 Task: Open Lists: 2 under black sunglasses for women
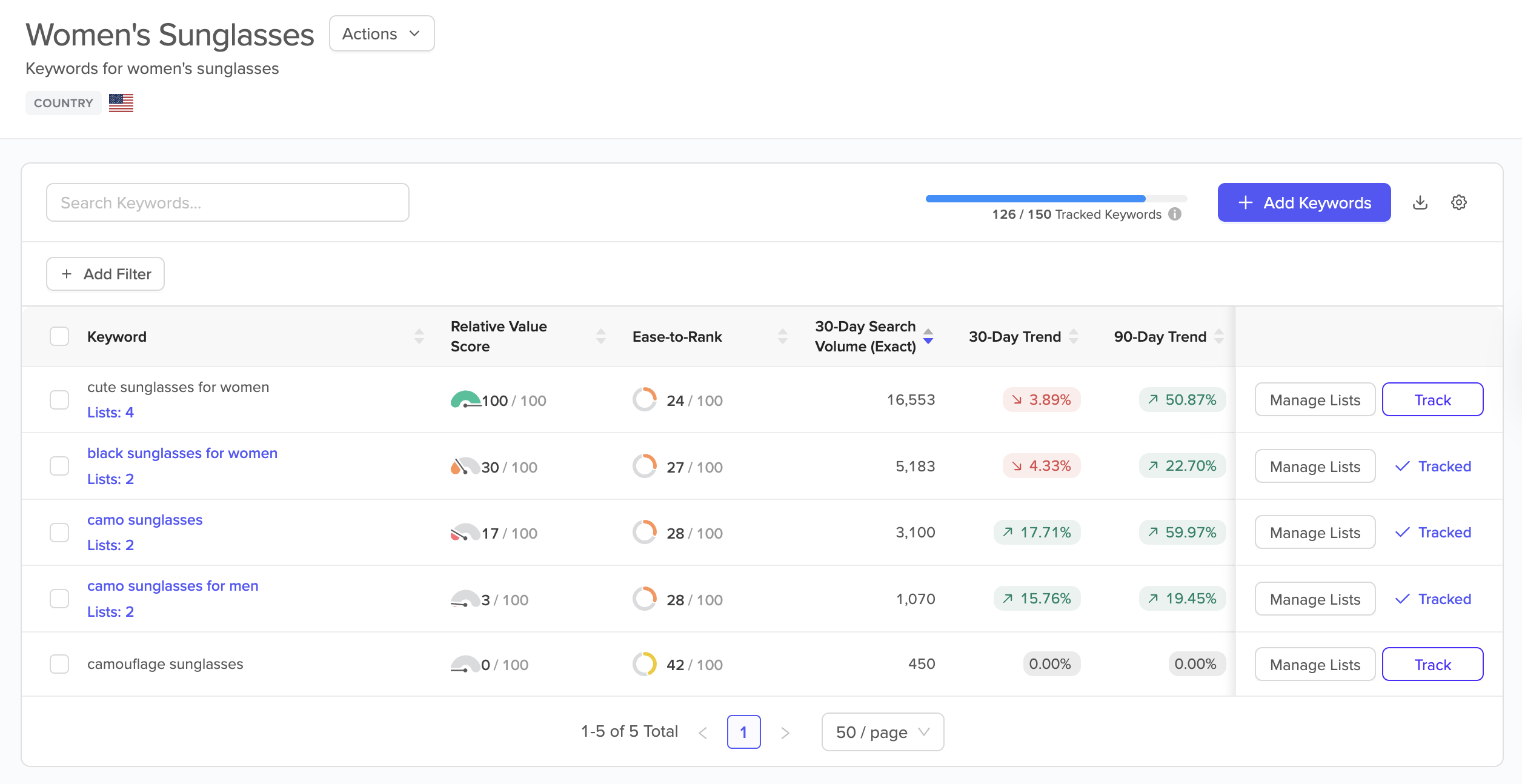pos(110,479)
